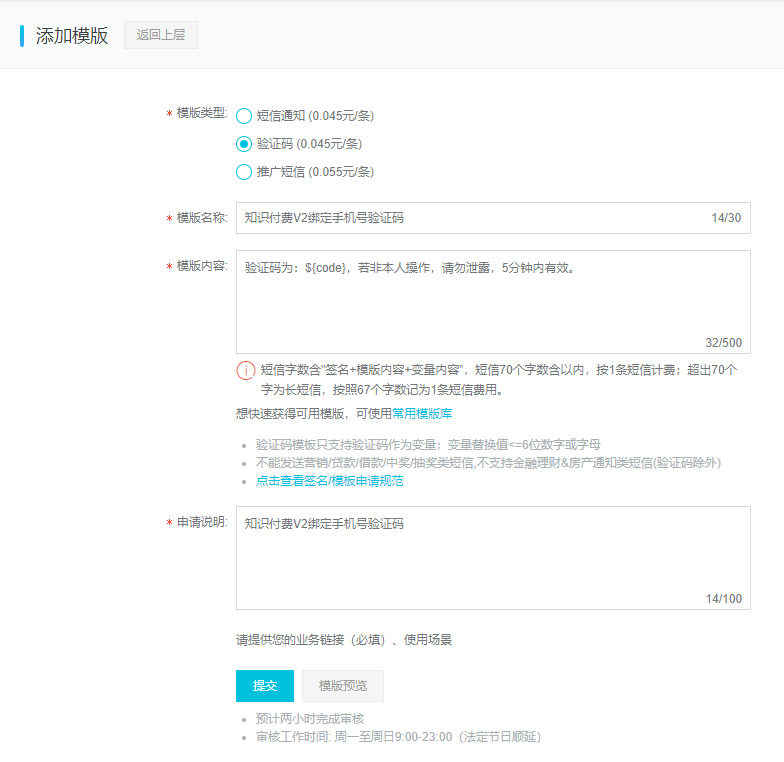
Task: Select the 短信通知 radio option
Action: coord(244,115)
